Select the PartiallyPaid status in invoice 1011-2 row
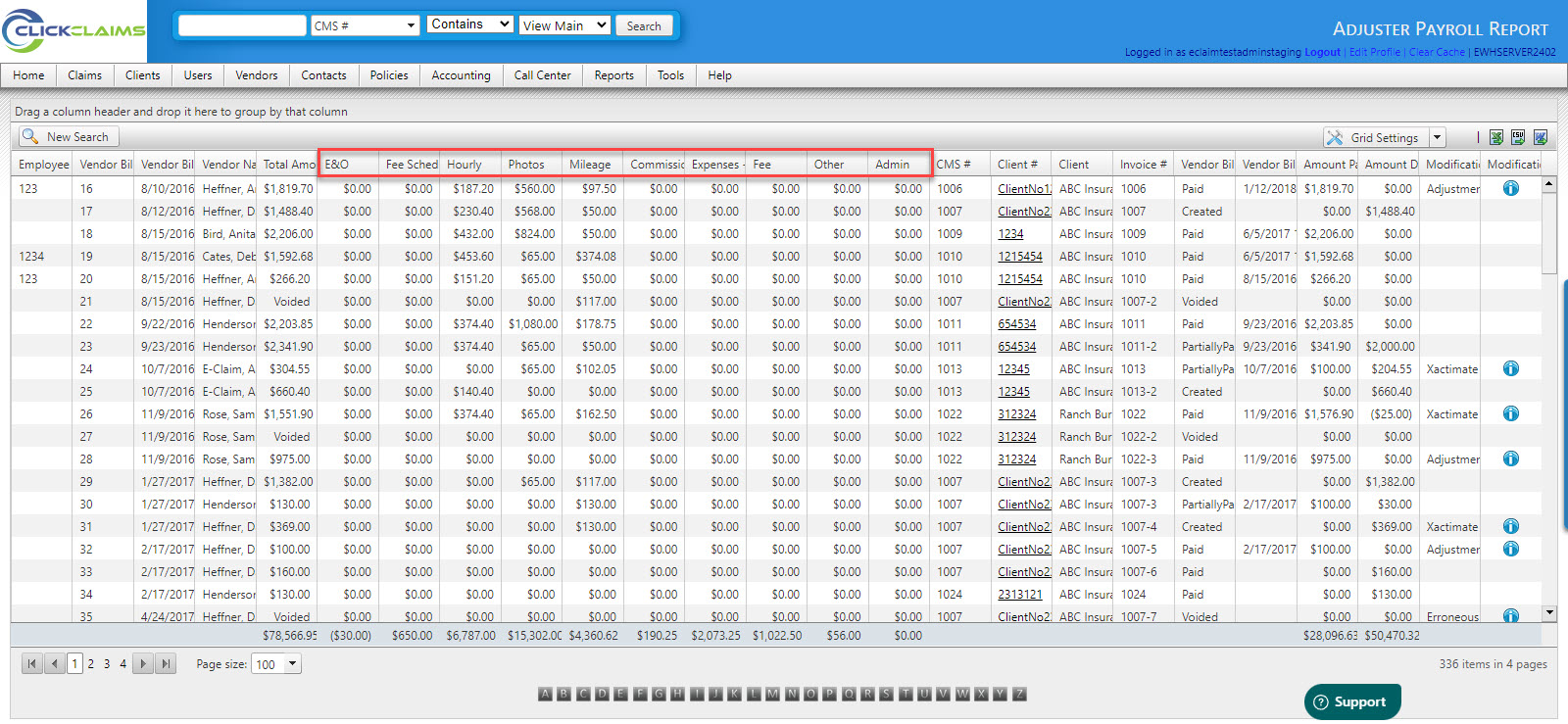The width and height of the screenshot is (1568, 724). (x=1207, y=347)
